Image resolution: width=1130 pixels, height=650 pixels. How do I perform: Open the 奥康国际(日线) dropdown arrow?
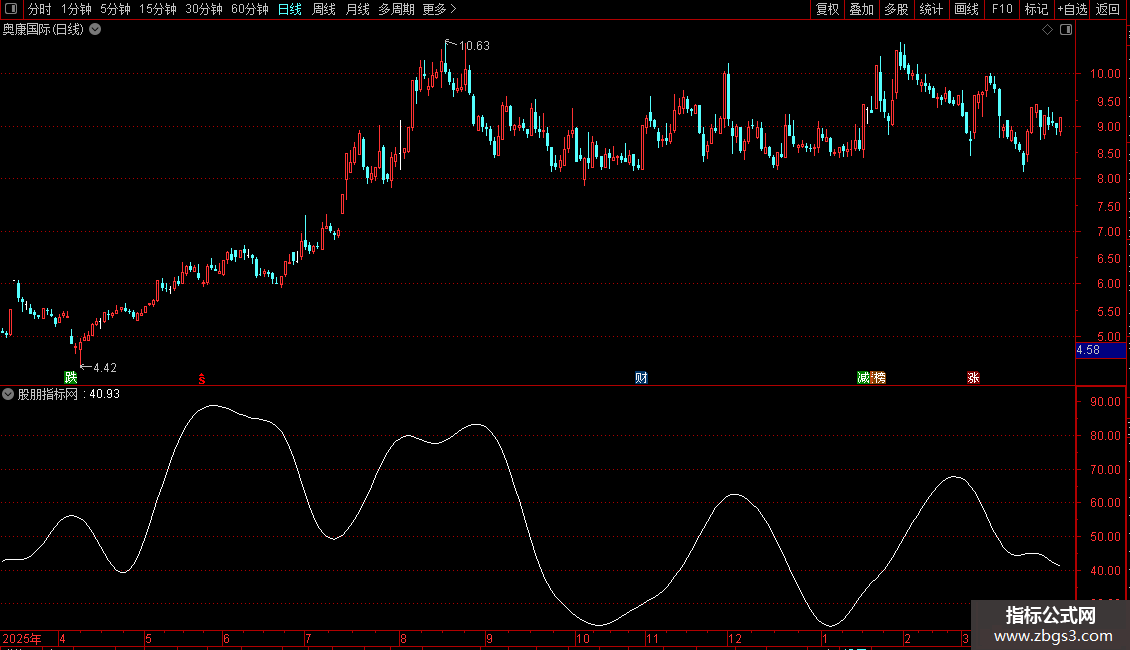(95, 30)
